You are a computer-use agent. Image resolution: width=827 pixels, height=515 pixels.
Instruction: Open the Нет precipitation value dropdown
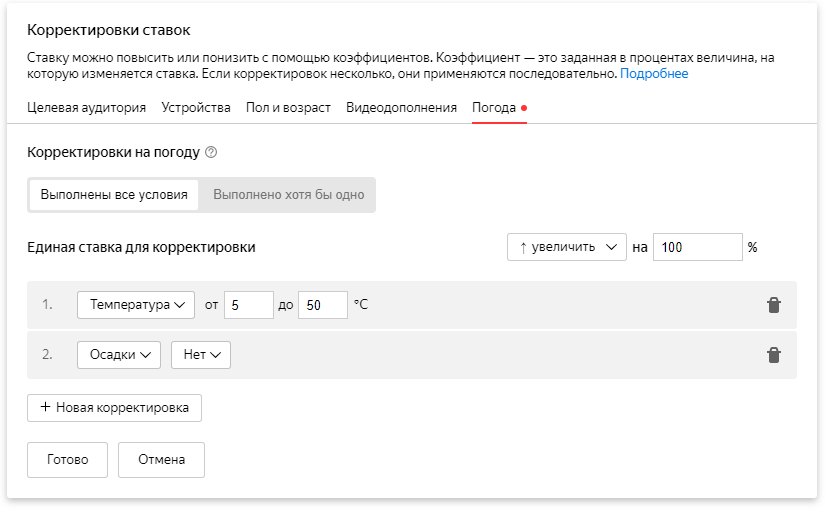tap(201, 355)
